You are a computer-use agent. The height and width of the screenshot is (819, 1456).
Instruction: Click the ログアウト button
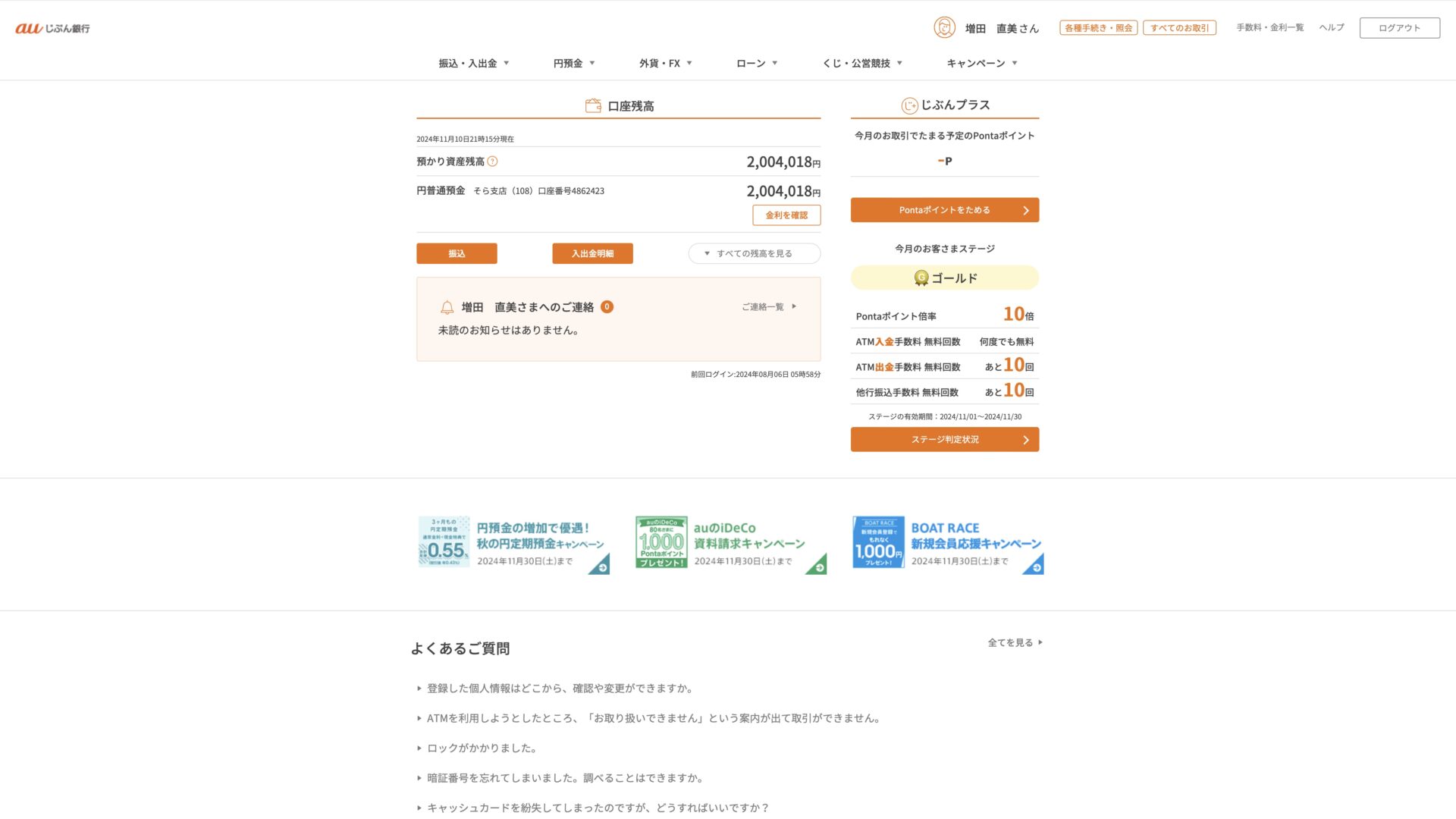click(1399, 28)
